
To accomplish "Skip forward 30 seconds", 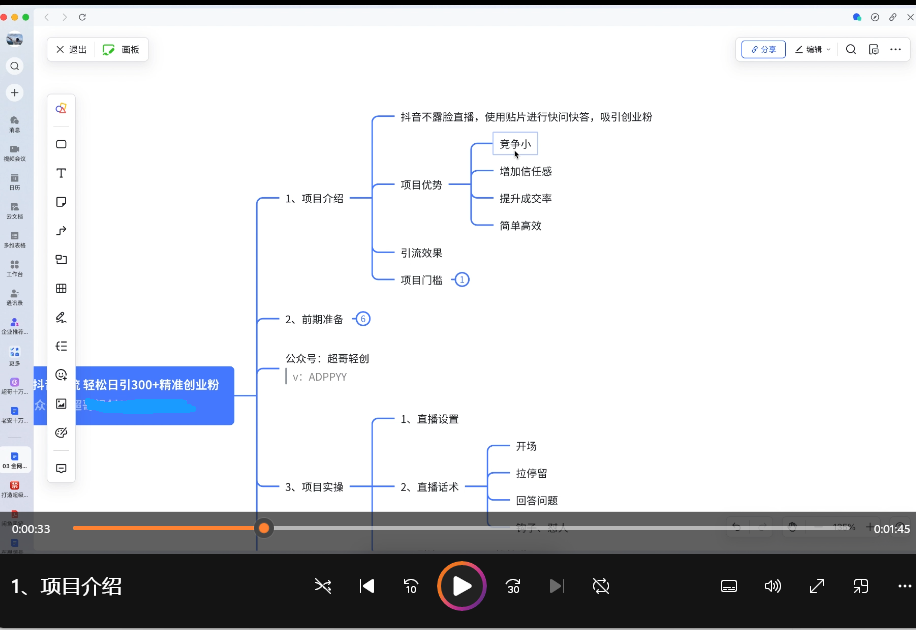I will (513, 586).
